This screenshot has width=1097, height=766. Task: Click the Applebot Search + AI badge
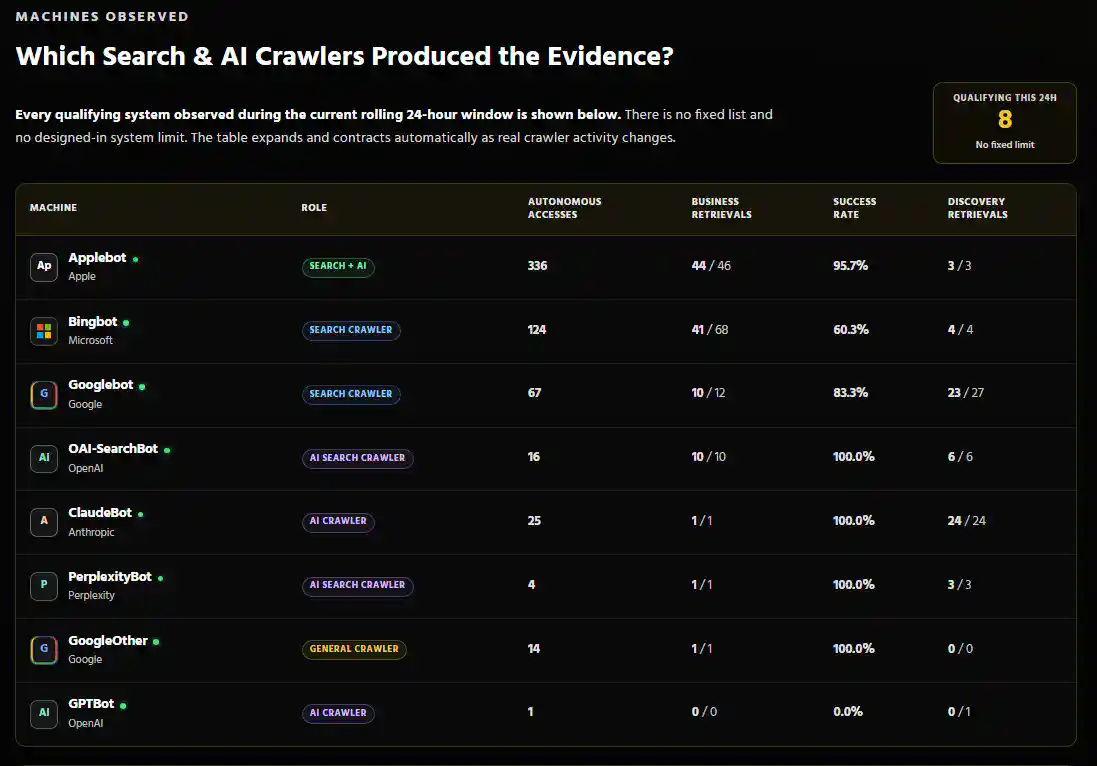[338, 267]
